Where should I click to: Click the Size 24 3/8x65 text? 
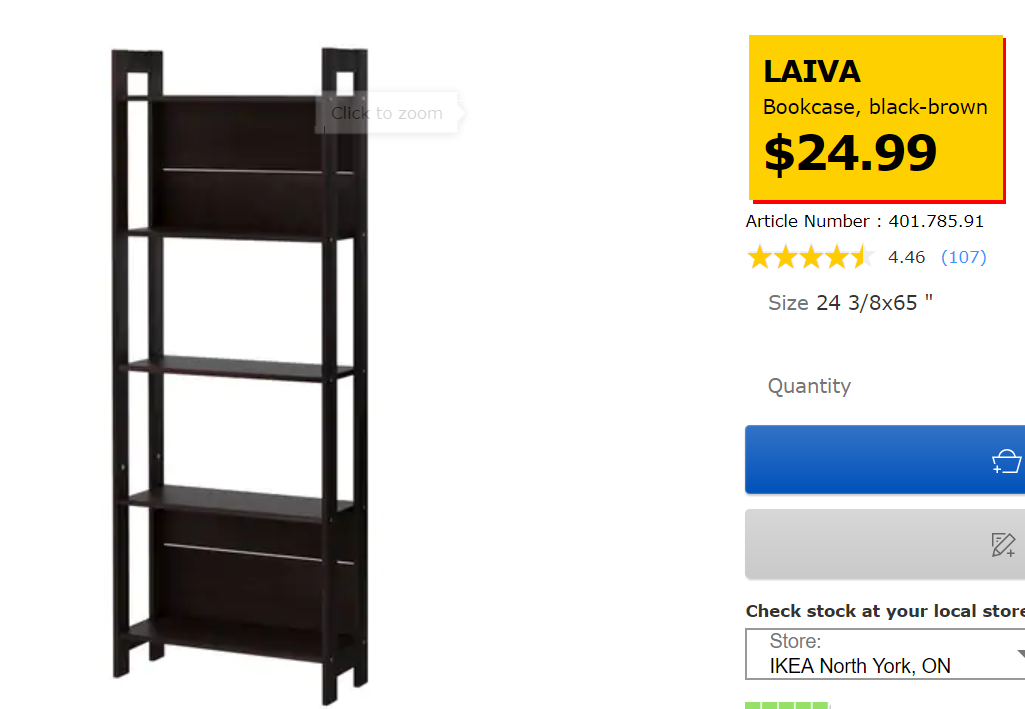(850, 303)
